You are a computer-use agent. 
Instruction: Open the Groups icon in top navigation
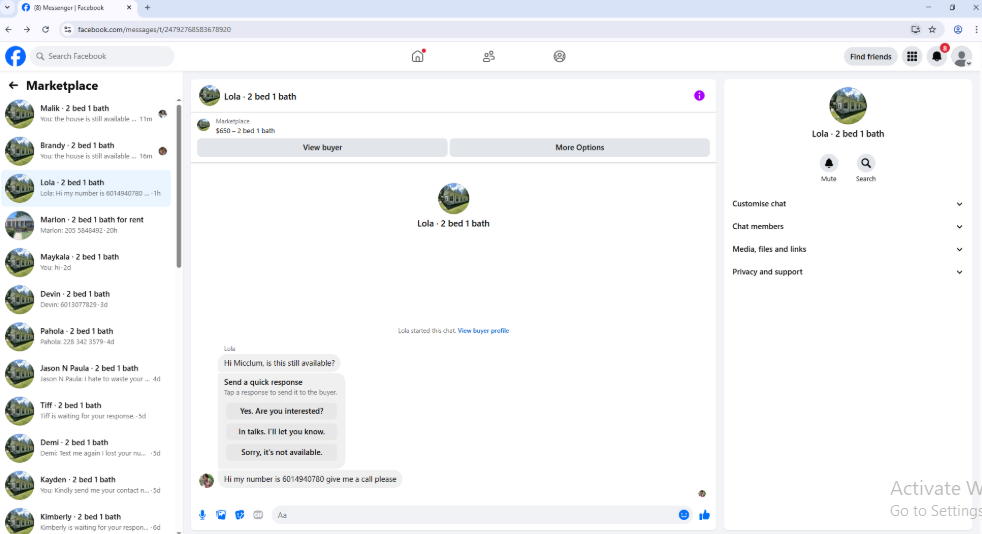click(559, 56)
